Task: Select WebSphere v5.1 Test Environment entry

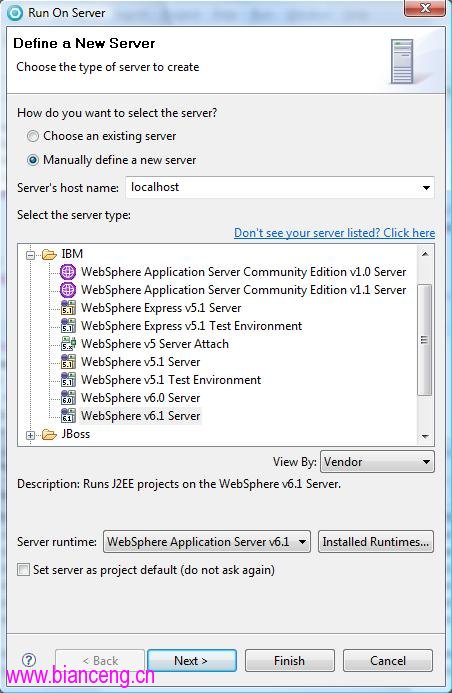Action: (x=171, y=380)
